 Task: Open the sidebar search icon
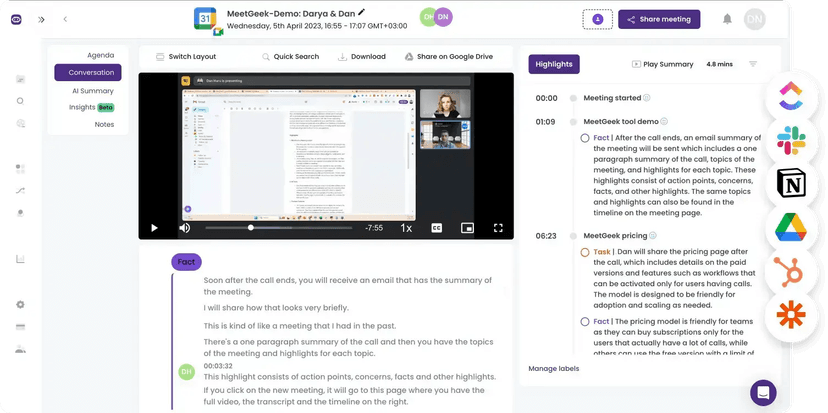click(x=20, y=101)
